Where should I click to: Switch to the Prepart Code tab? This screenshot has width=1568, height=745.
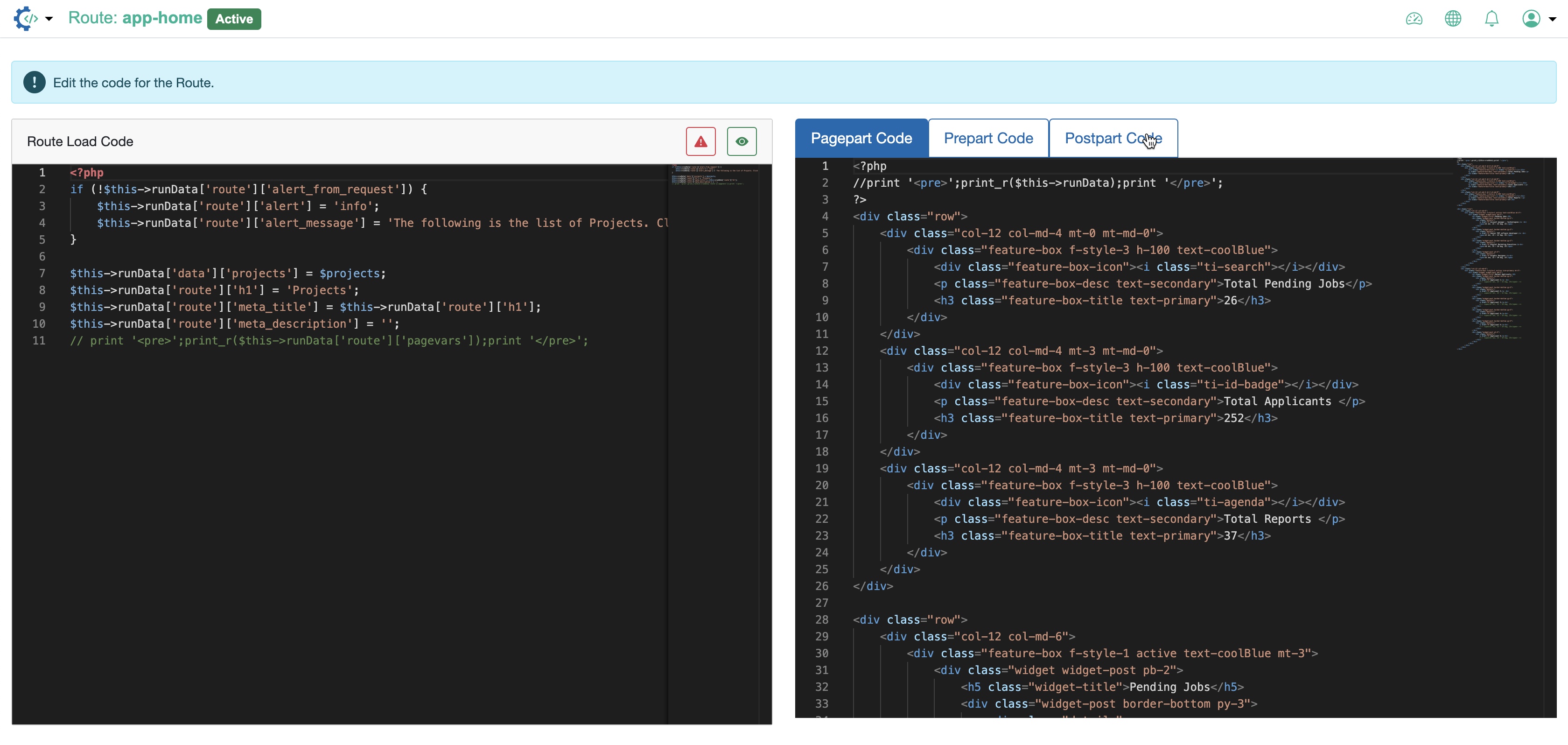point(988,138)
